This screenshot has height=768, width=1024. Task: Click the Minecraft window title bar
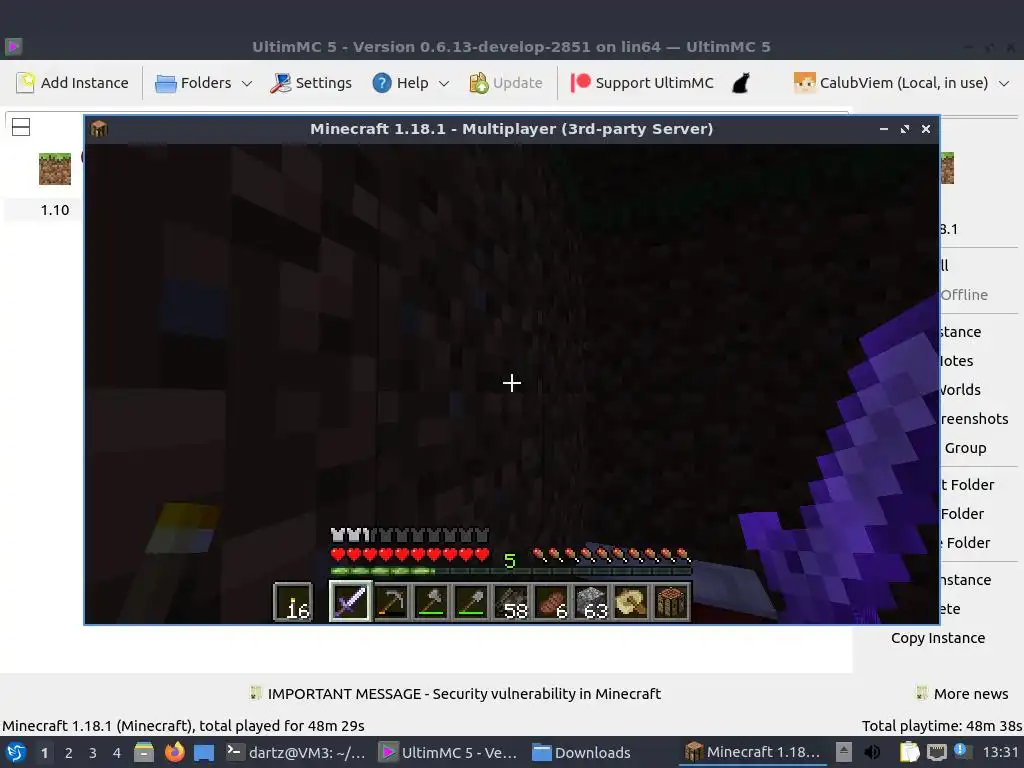pos(511,129)
